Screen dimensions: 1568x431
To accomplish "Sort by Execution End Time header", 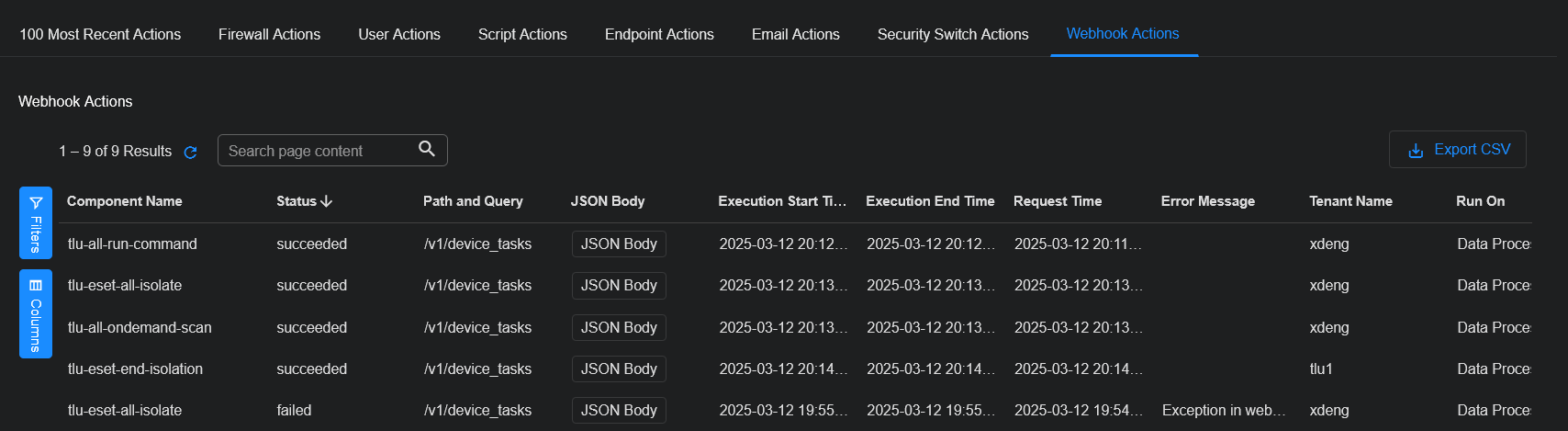I will pyautogui.click(x=929, y=201).
